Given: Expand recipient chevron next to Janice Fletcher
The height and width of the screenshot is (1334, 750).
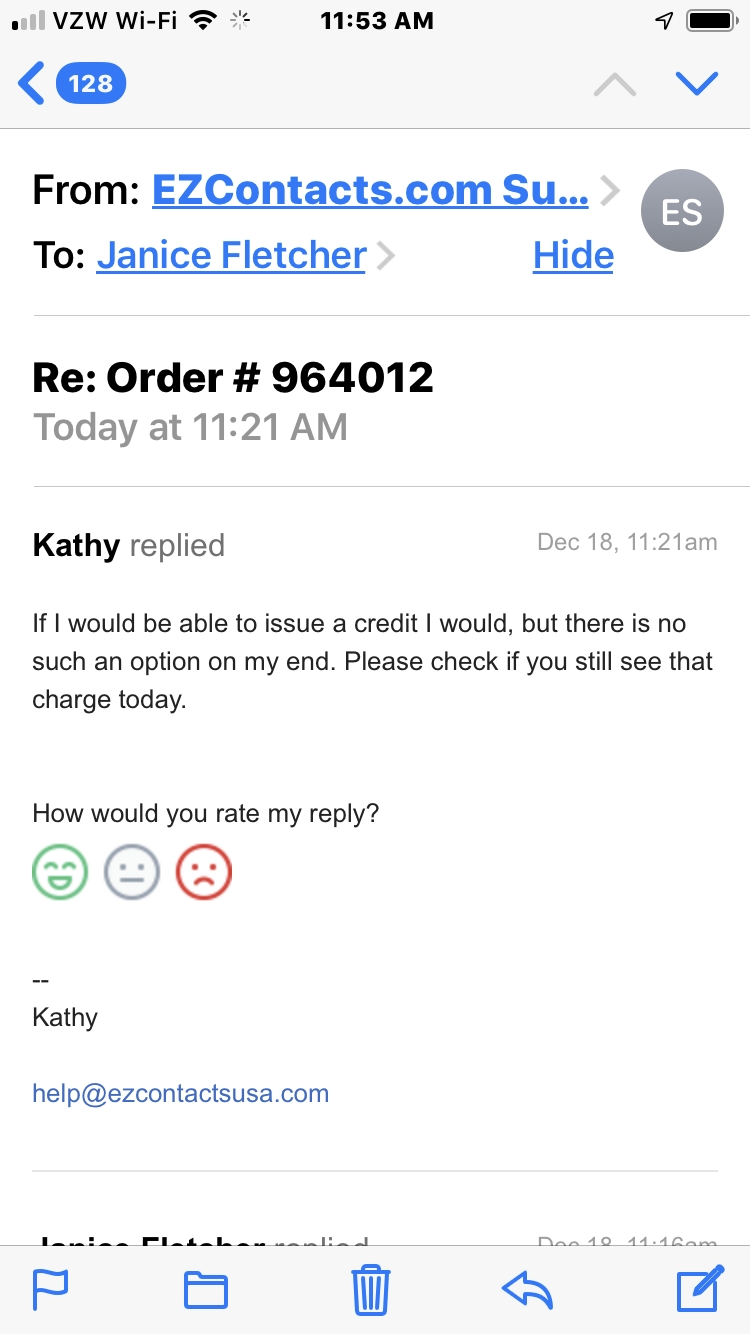Looking at the screenshot, I should [x=386, y=257].
